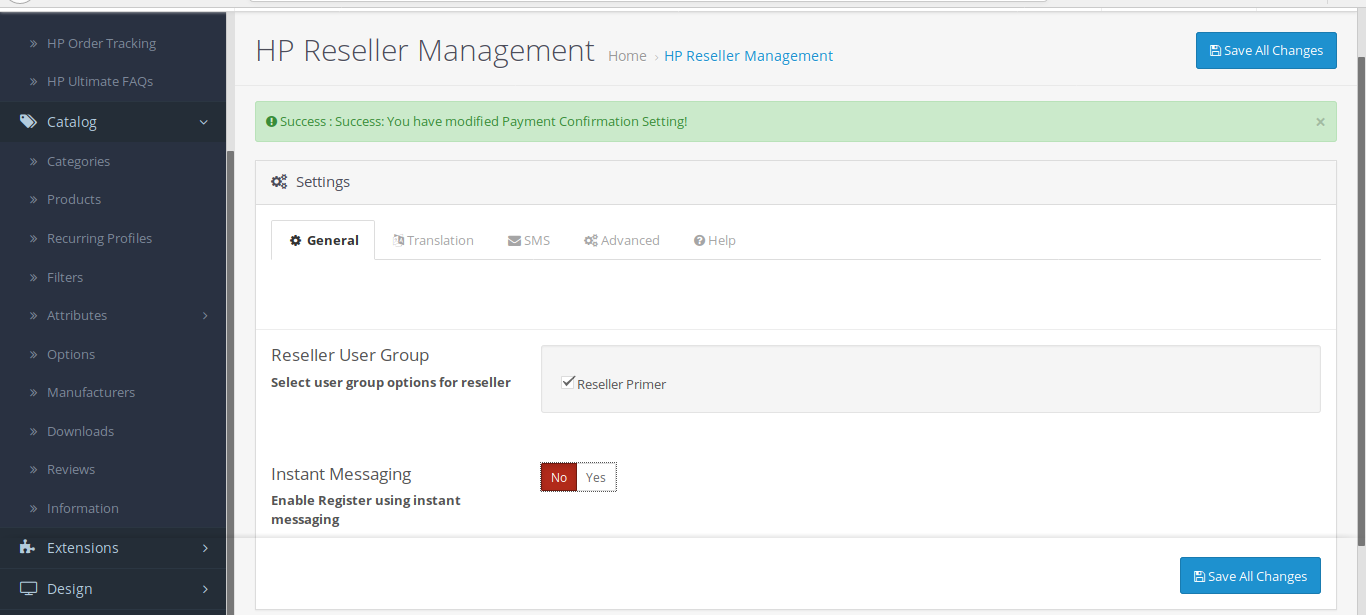1366x615 pixels.
Task: Switch to the Translation tab
Action: 433,241
